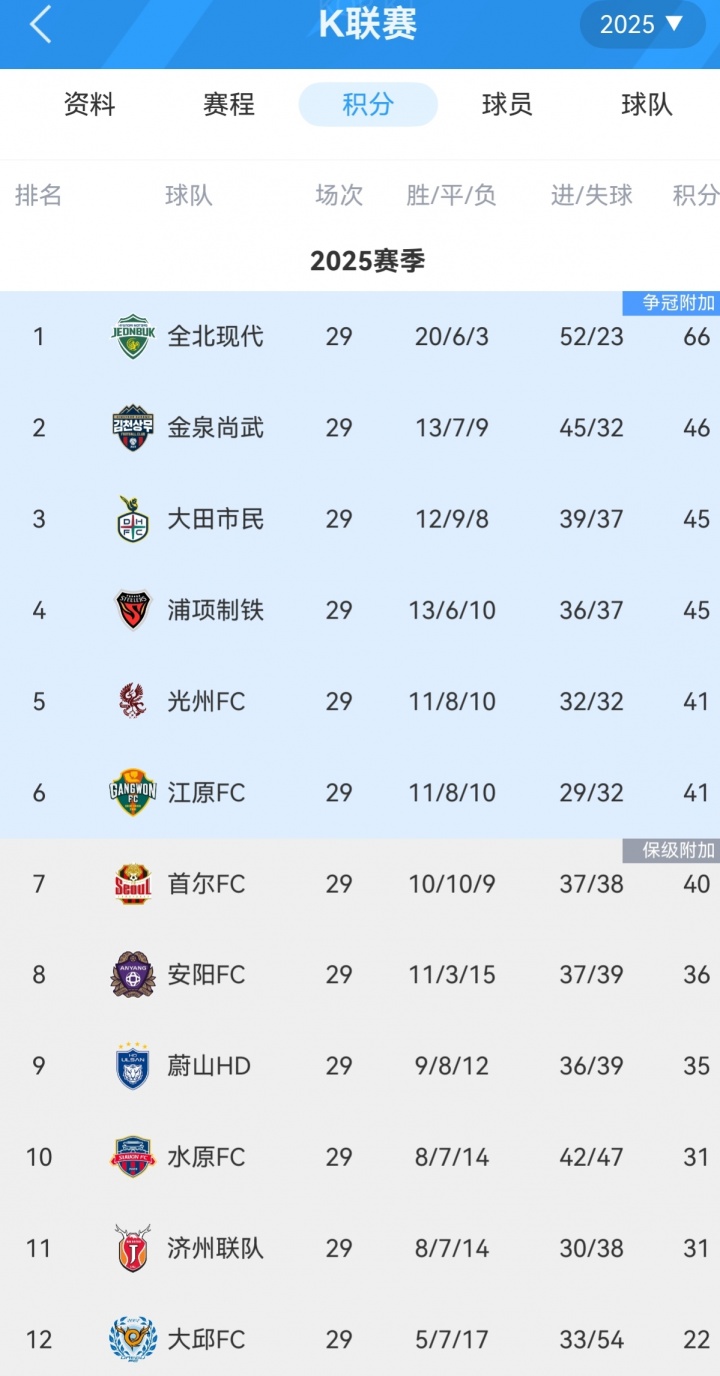Viewport: 720px width, 1376px height.
Task: Tap the 安阳FC purple crest
Action: 132,975
